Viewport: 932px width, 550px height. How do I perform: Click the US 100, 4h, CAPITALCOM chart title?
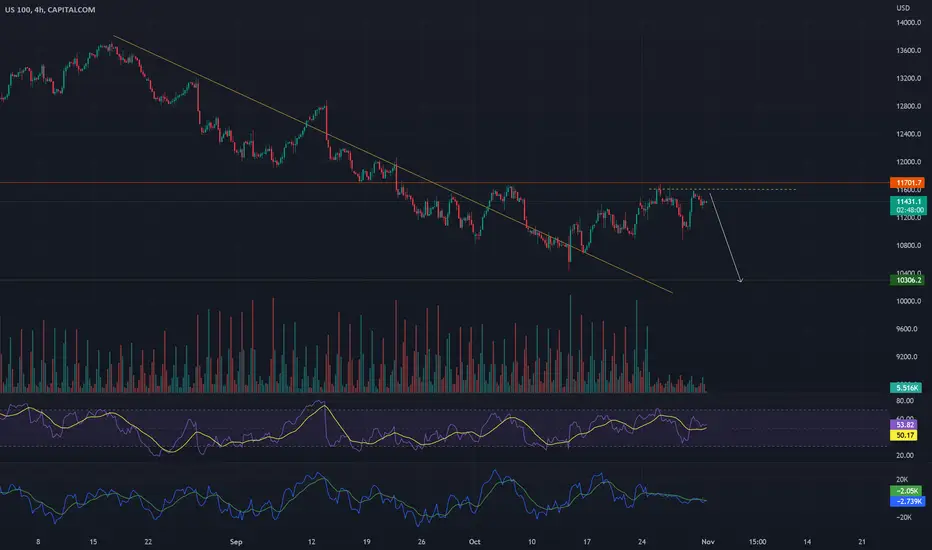50,10
